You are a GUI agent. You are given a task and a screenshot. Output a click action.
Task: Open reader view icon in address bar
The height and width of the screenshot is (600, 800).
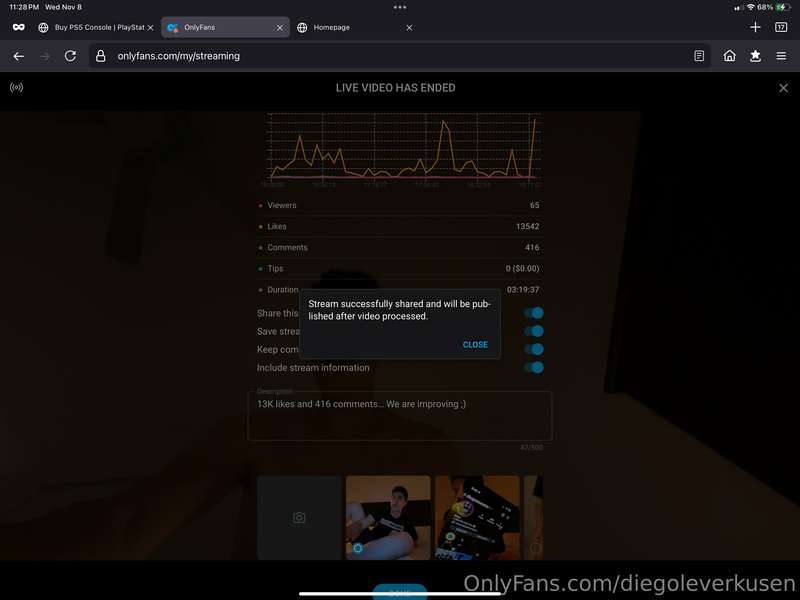pyautogui.click(x=699, y=56)
